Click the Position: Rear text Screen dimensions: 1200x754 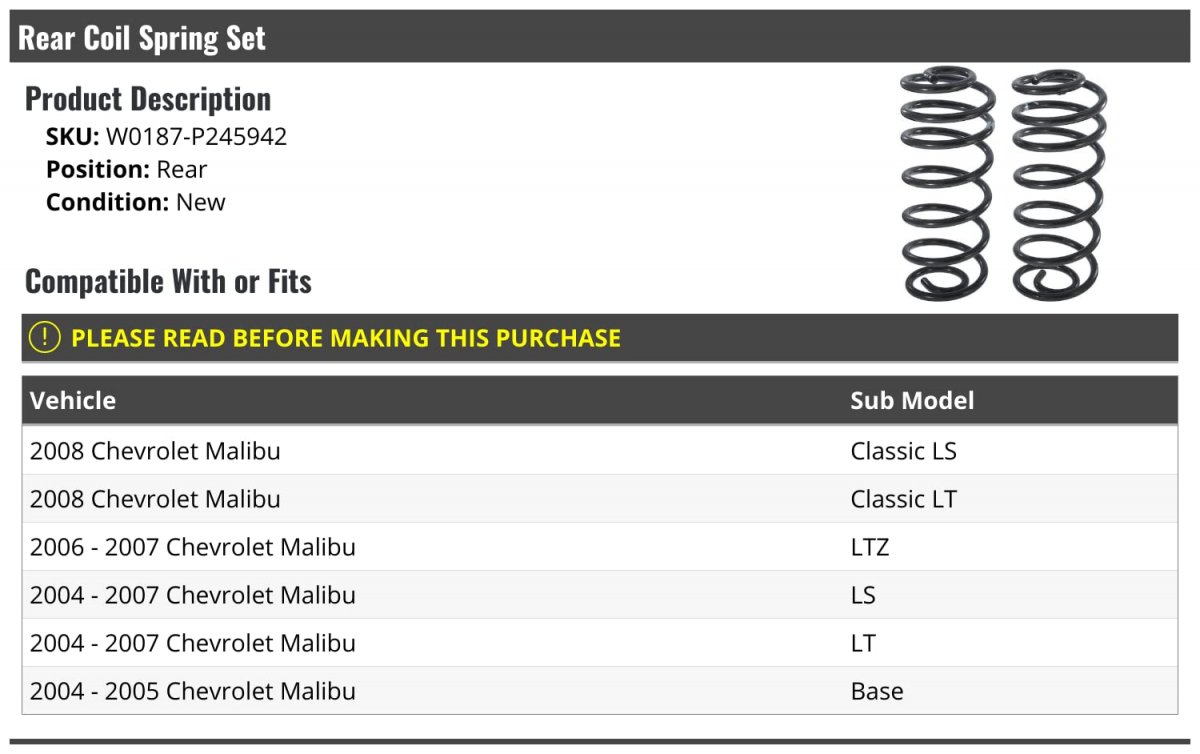(x=126, y=169)
